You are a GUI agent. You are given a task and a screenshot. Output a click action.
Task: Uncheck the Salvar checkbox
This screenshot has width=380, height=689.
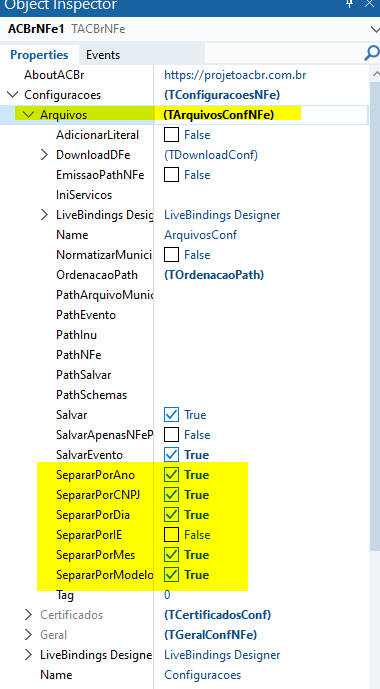[171, 415]
